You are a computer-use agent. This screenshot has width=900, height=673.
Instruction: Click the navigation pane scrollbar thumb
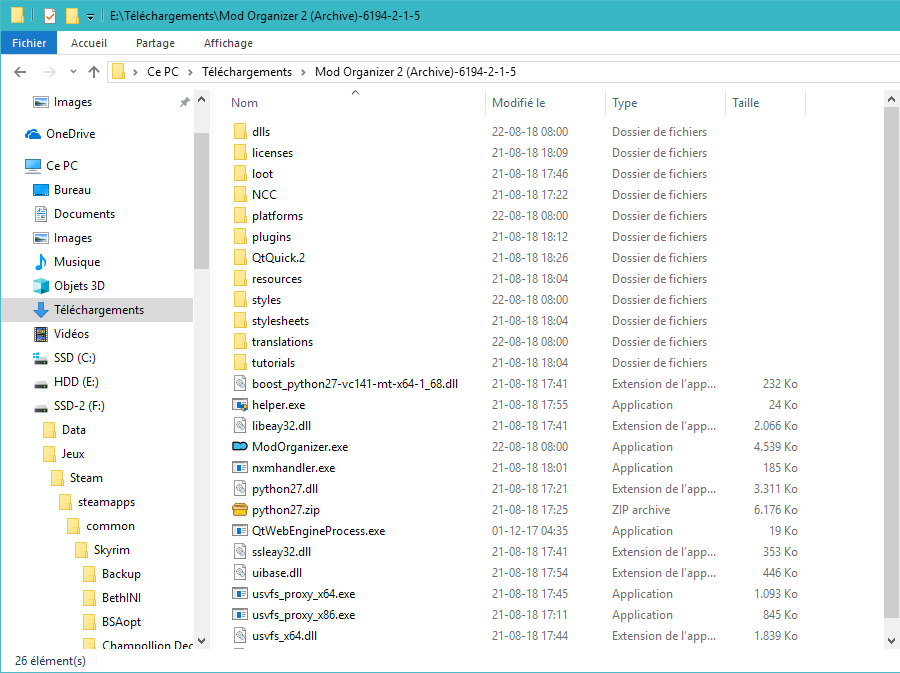click(x=201, y=201)
